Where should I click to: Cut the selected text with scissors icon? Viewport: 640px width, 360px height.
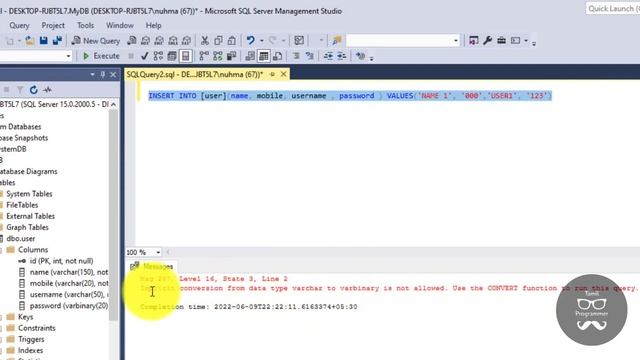tap(204, 40)
